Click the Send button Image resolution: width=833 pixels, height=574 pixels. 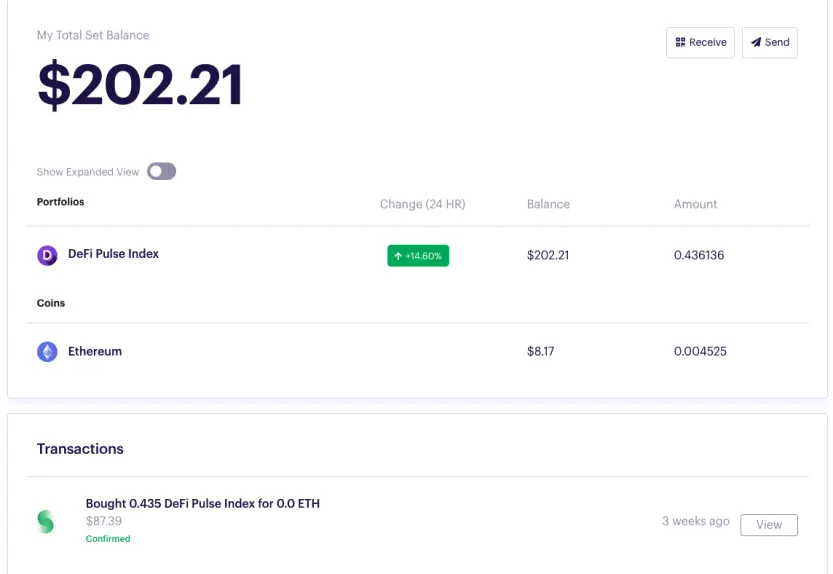769,43
